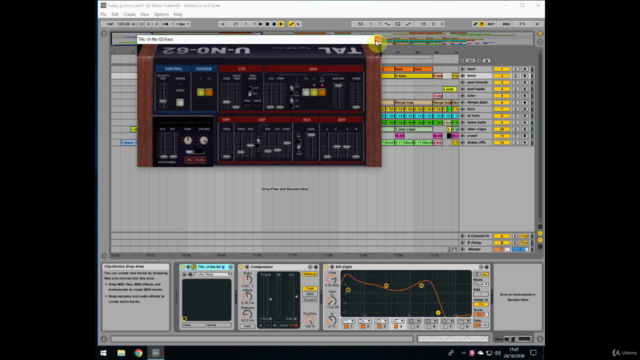Toggle track activator 2 for bass
This screenshot has height=360, width=640.
502,76
